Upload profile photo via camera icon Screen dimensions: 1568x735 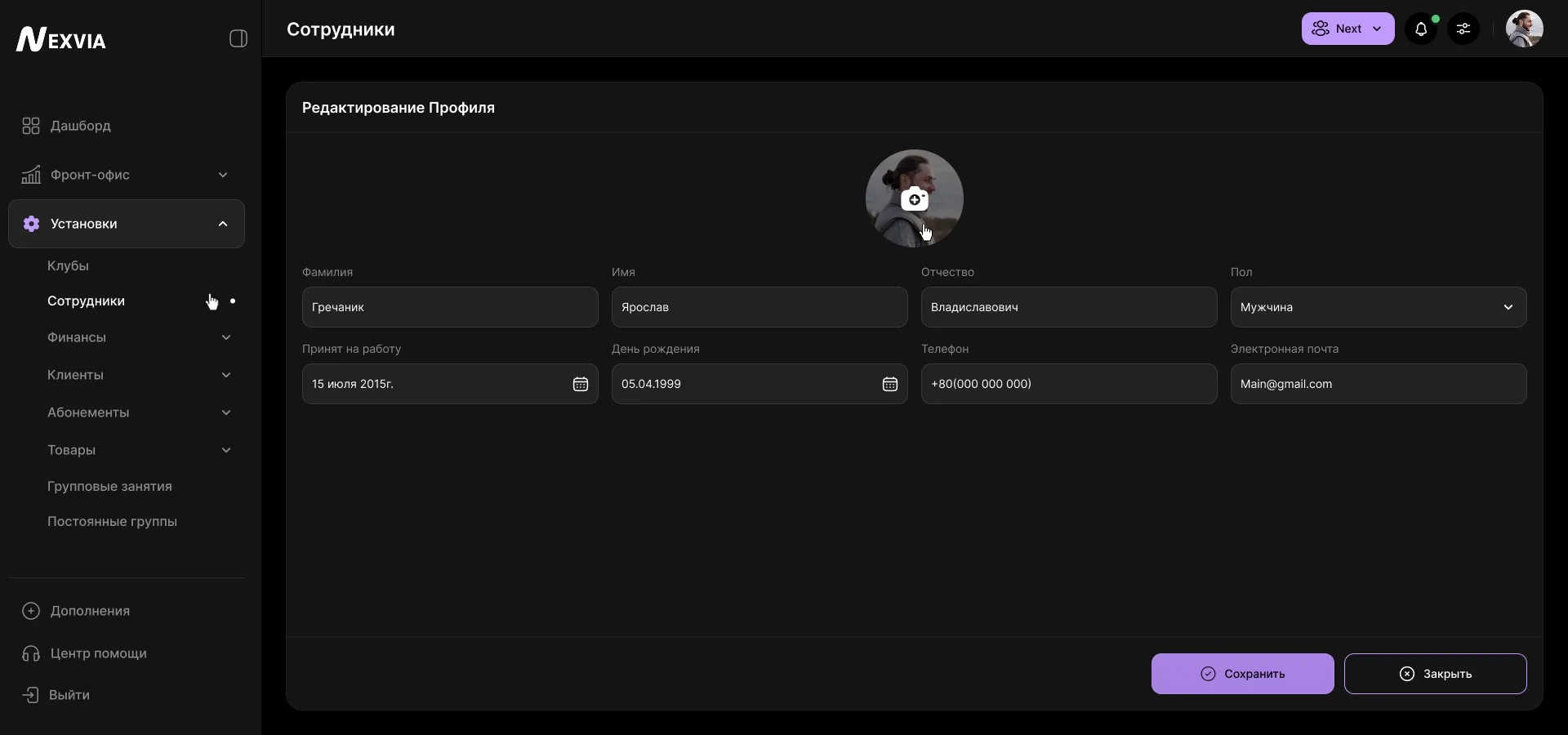[915, 199]
